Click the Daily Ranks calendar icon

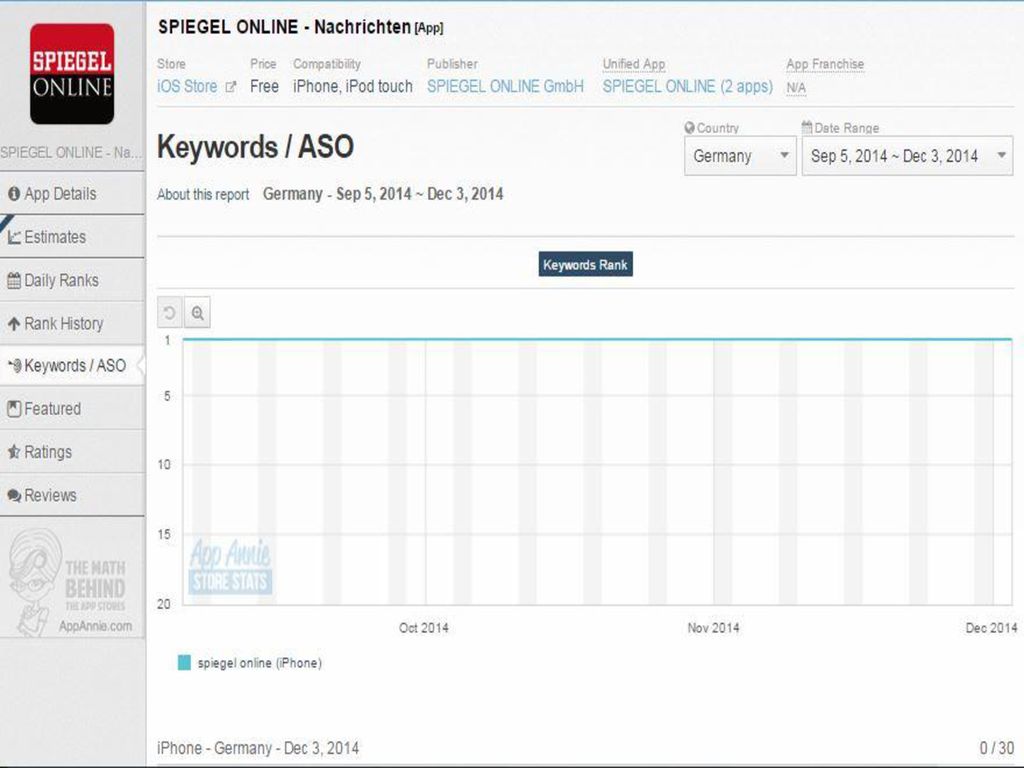pyautogui.click(x=14, y=281)
